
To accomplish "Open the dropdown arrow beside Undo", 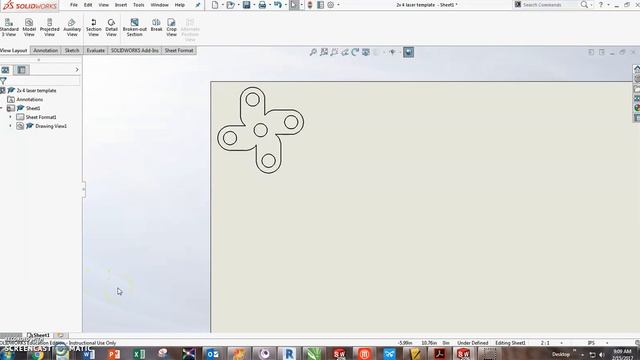I will pyautogui.click(x=286, y=5).
